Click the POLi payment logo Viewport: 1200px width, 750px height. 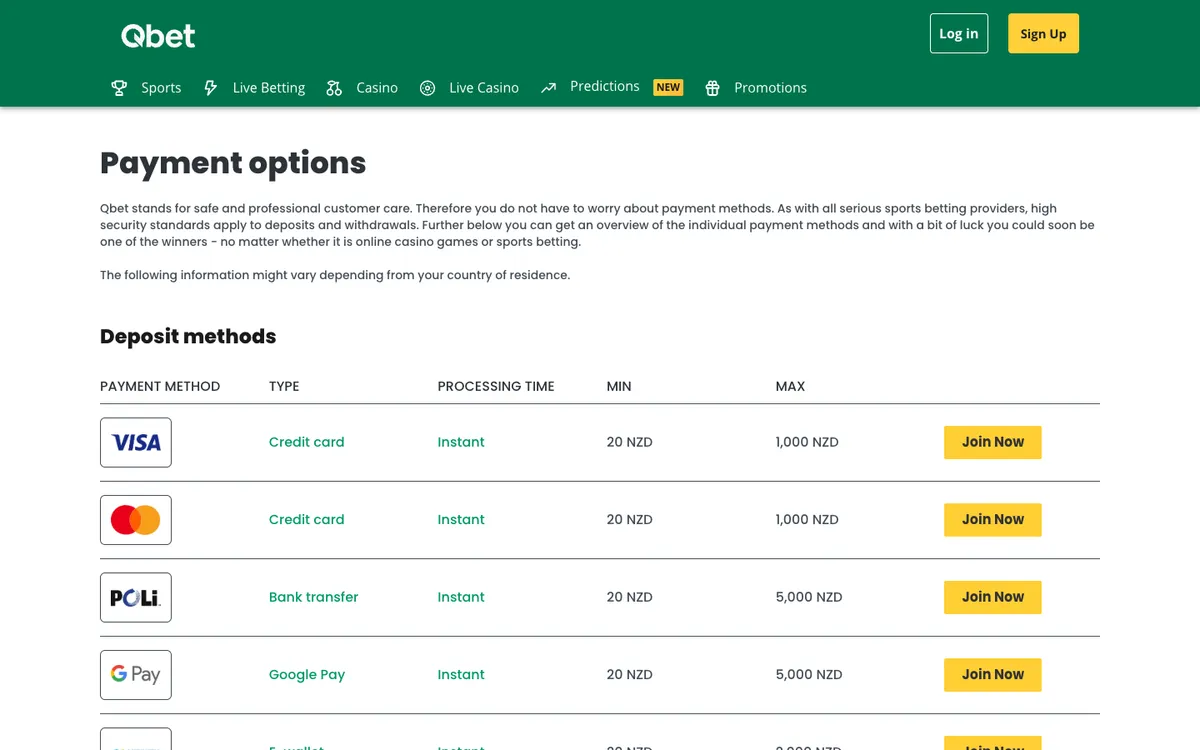pyautogui.click(x=136, y=597)
